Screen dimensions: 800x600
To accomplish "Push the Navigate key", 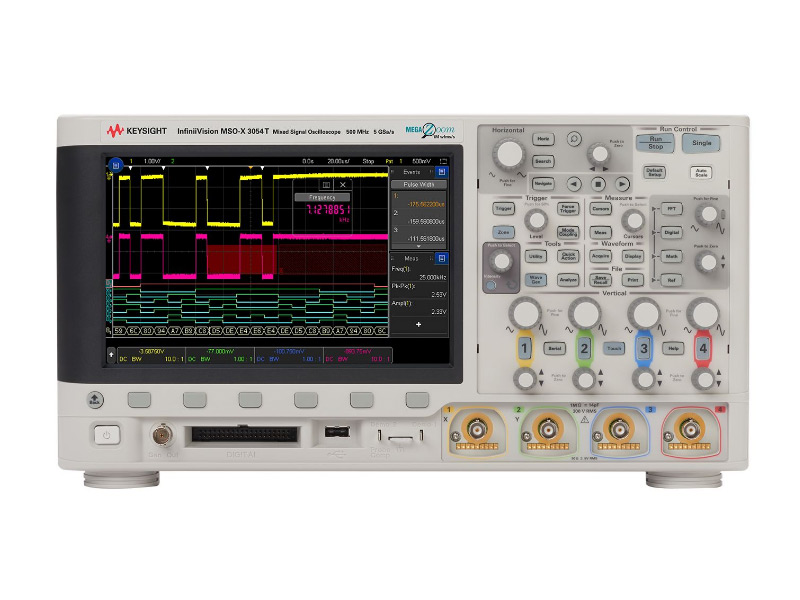I will pos(543,183).
